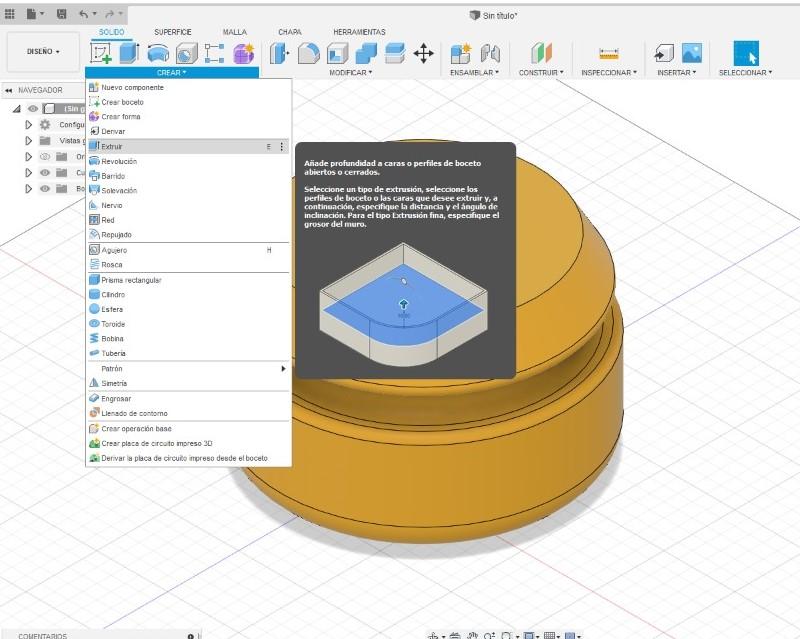800x639 pixels.
Task: Toggle the eye on the 'Or' folder row
Action: pyautogui.click(x=45, y=157)
